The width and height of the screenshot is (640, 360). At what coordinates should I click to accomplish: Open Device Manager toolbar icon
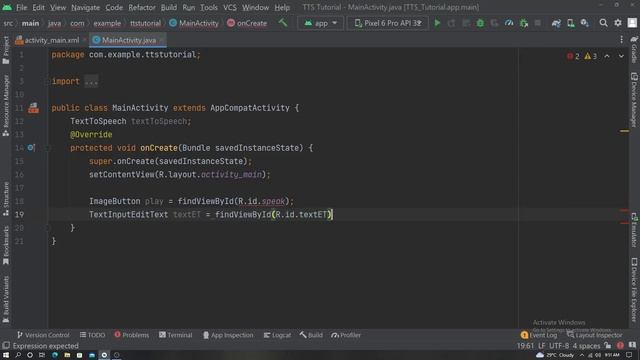point(571,23)
